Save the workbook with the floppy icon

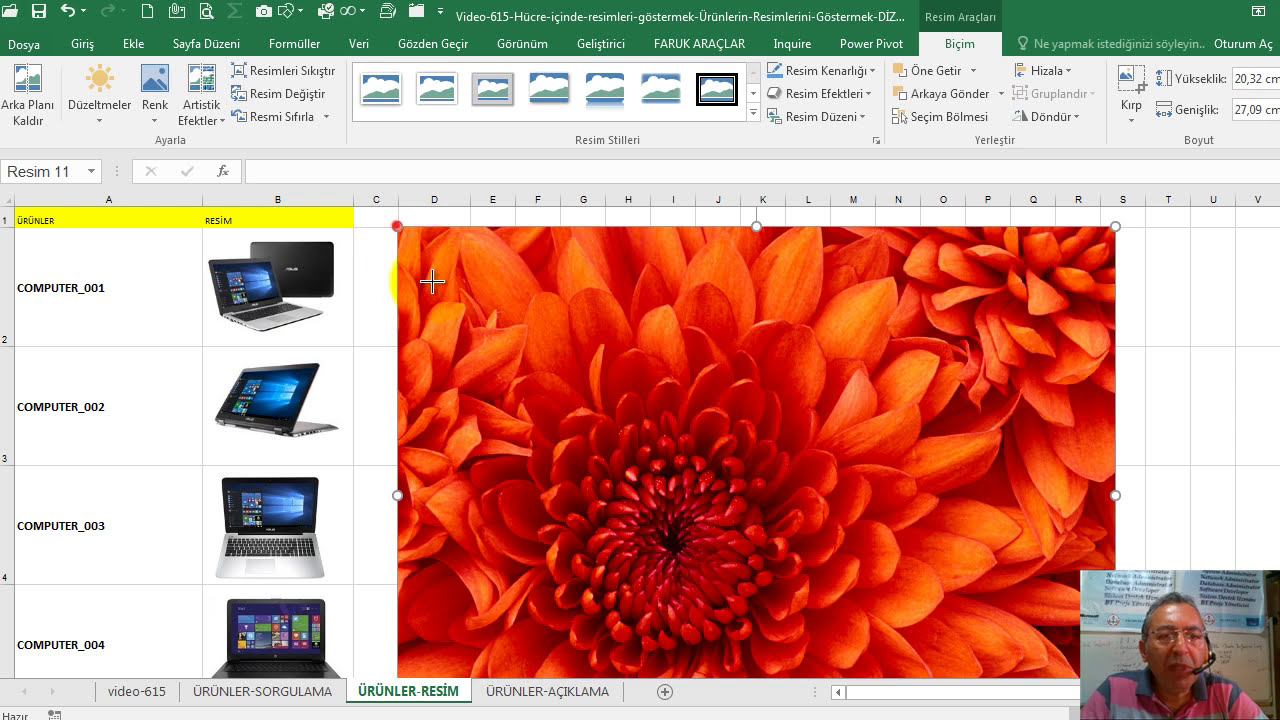(39, 11)
